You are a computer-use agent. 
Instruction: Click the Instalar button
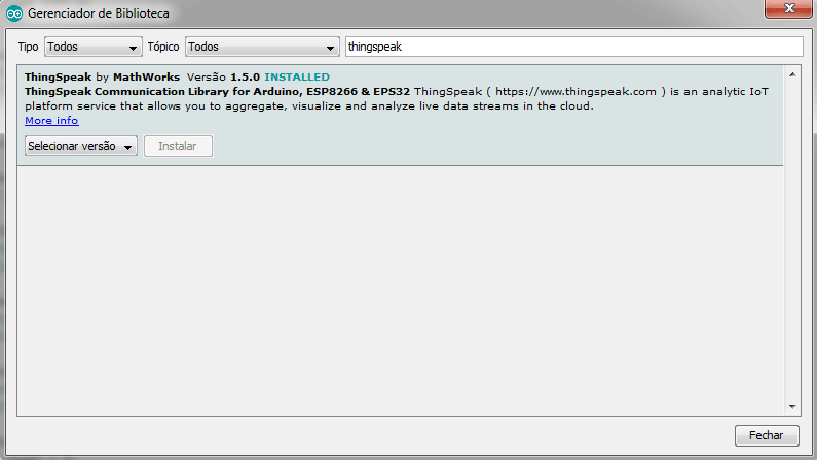click(x=178, y=146)
